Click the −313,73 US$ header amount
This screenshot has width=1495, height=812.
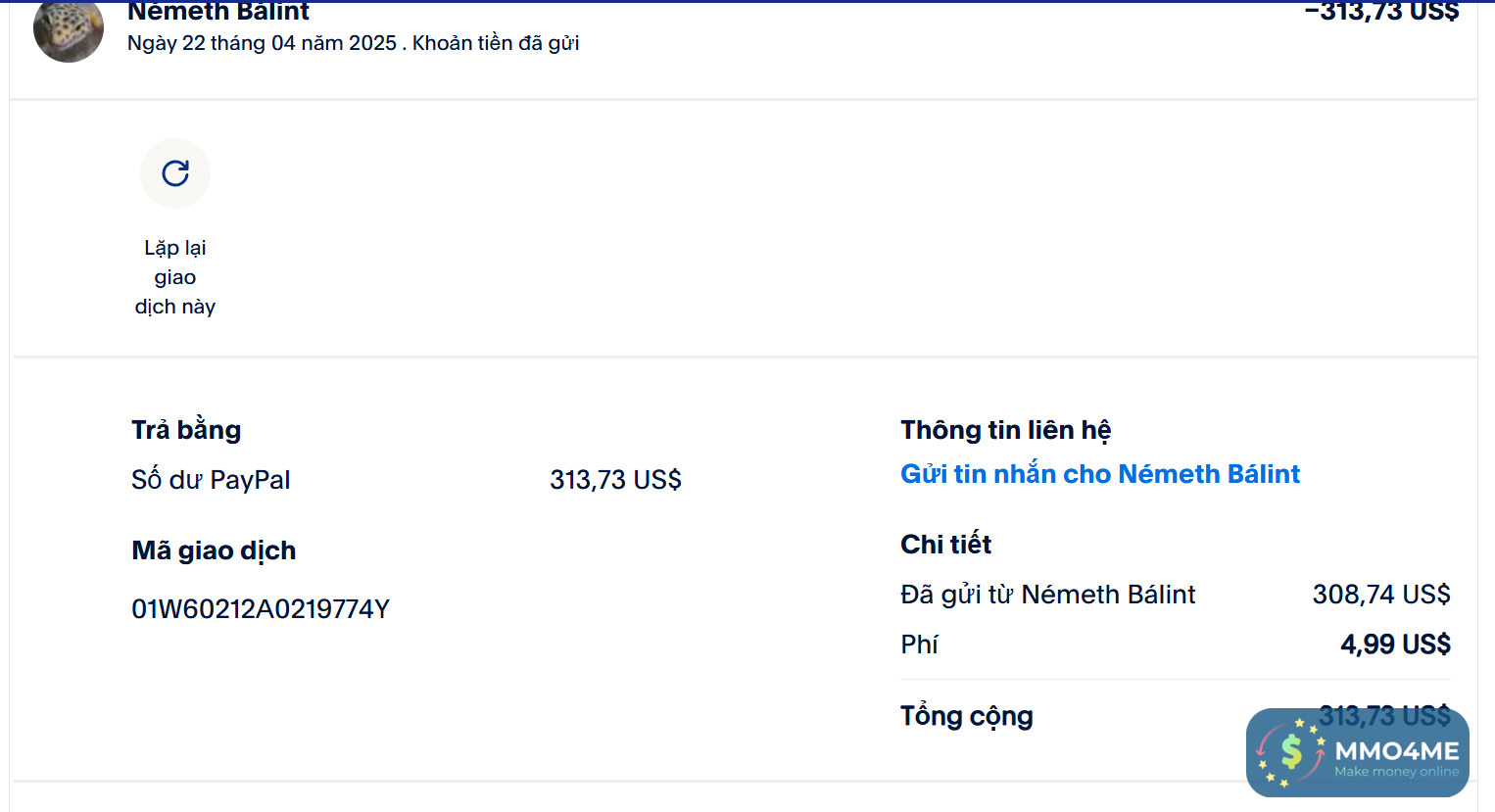tap(1381, 12)
